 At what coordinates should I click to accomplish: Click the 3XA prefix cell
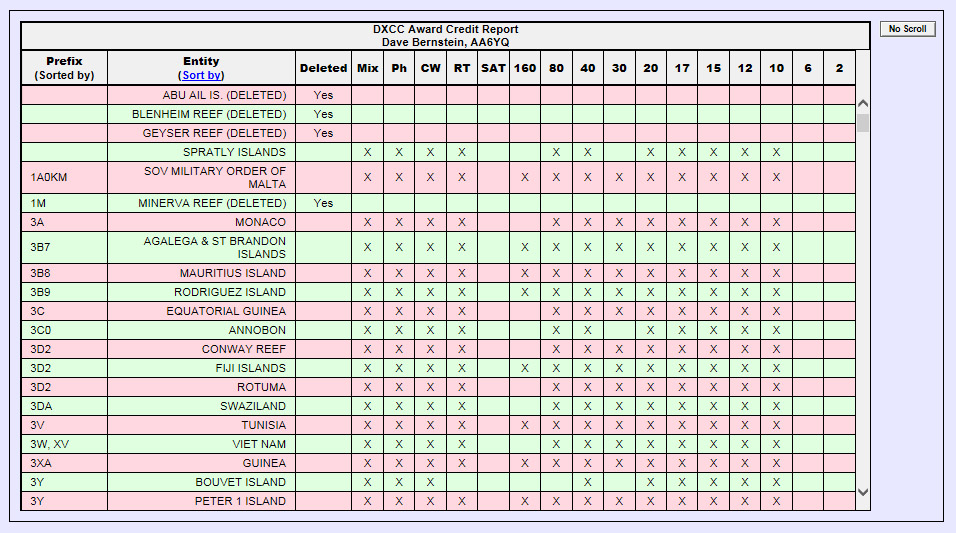[64, 463]
